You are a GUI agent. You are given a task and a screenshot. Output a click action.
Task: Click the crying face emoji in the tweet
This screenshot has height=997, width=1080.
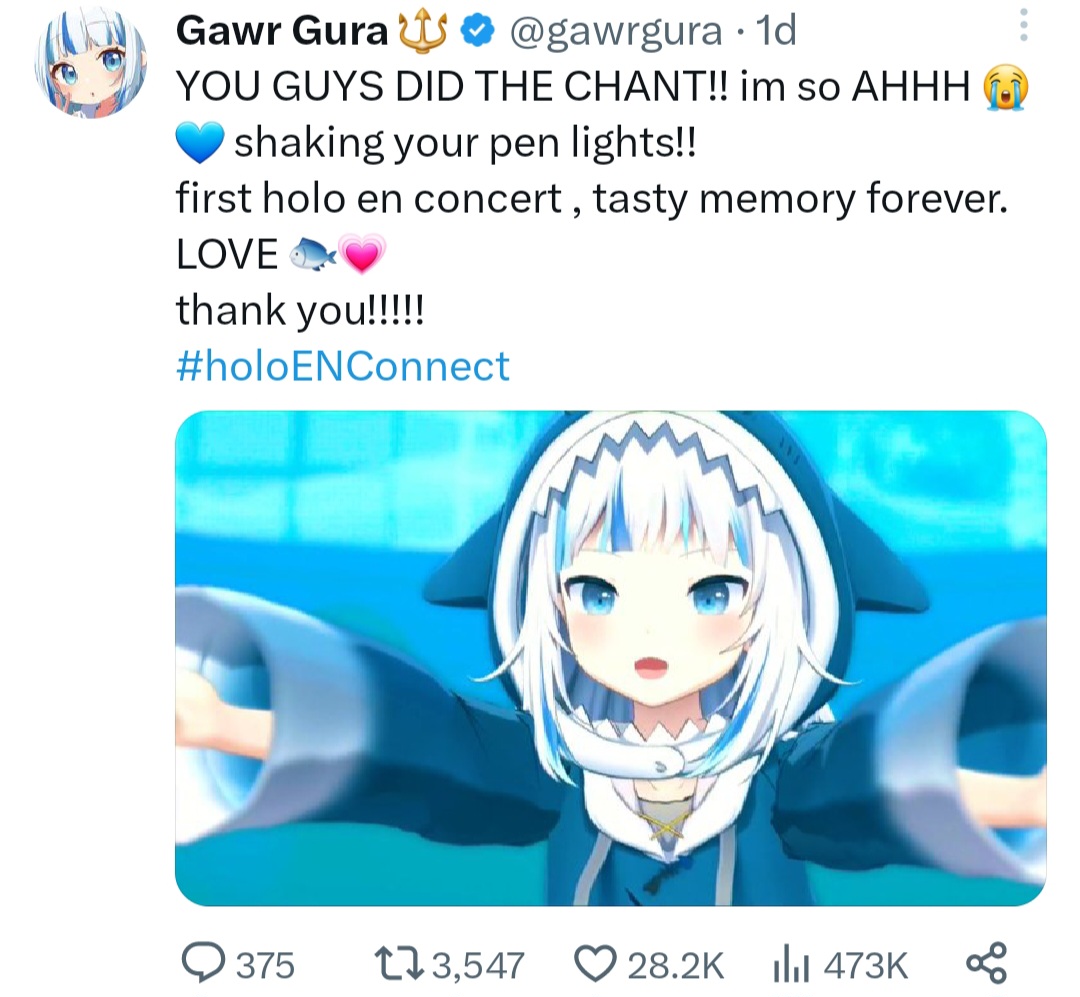point(1006,88)
